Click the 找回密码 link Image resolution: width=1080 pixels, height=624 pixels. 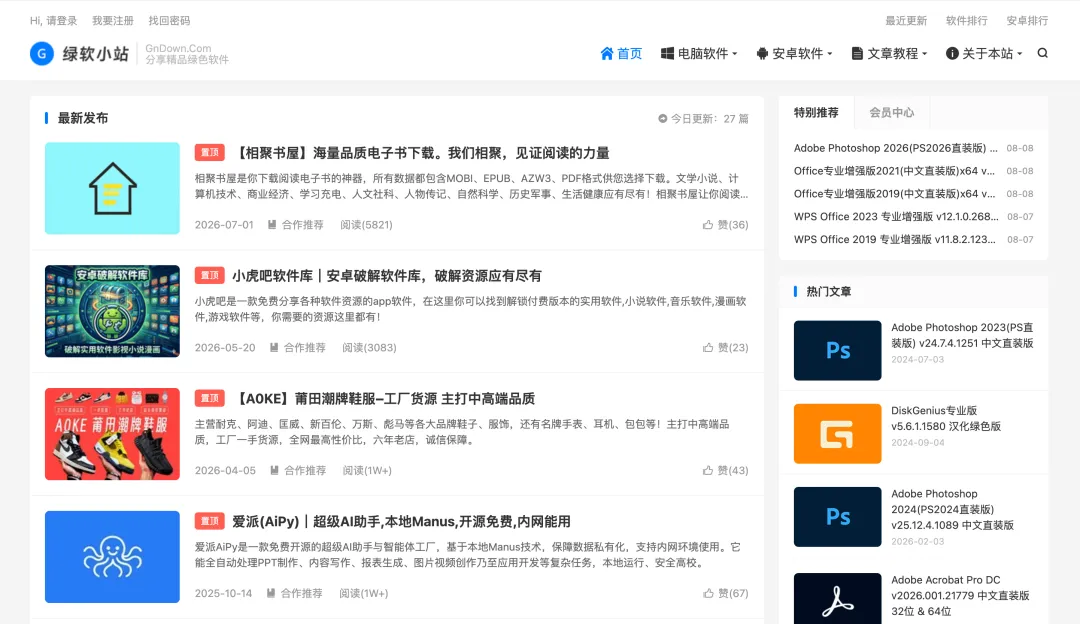coord(169,21)
